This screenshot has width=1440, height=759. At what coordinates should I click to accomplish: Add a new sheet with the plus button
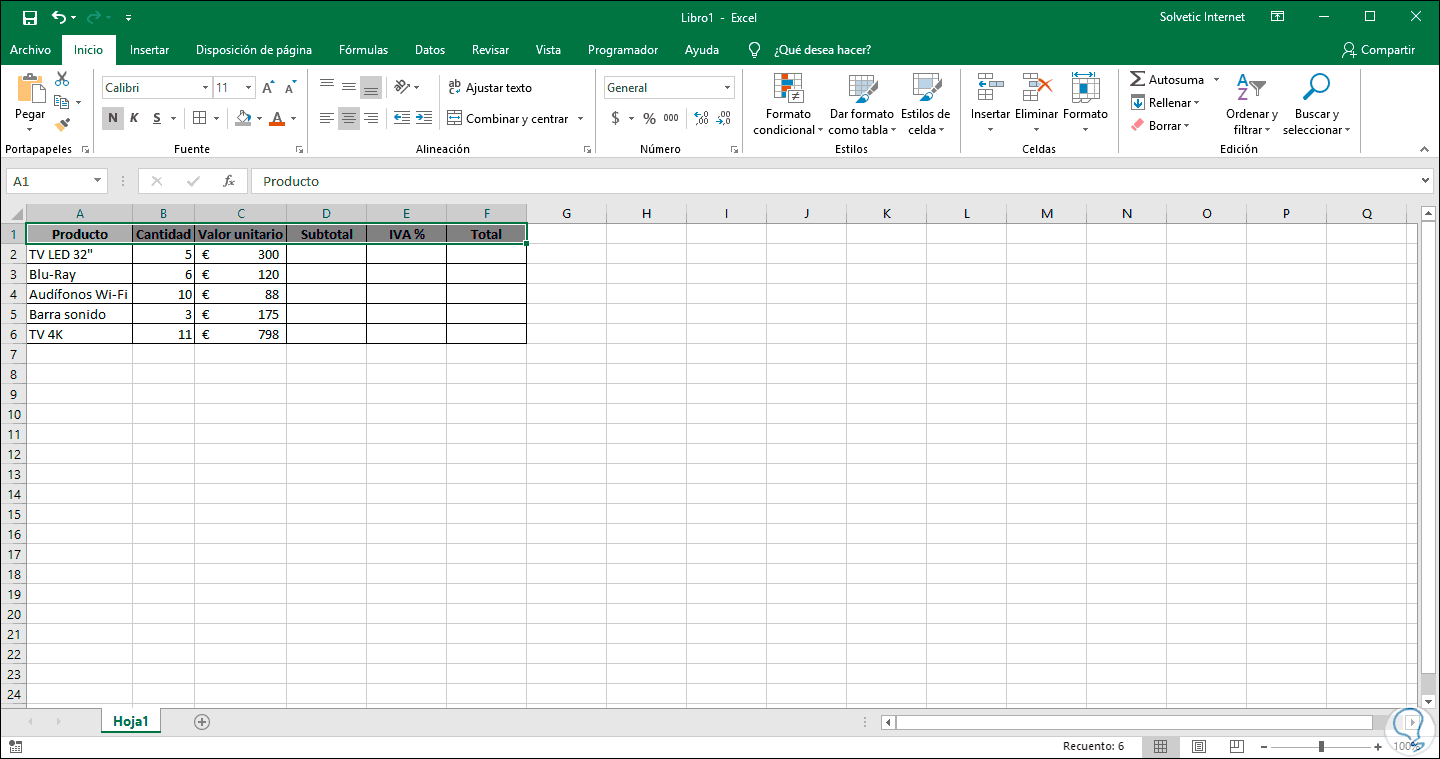tap(202, 720)
